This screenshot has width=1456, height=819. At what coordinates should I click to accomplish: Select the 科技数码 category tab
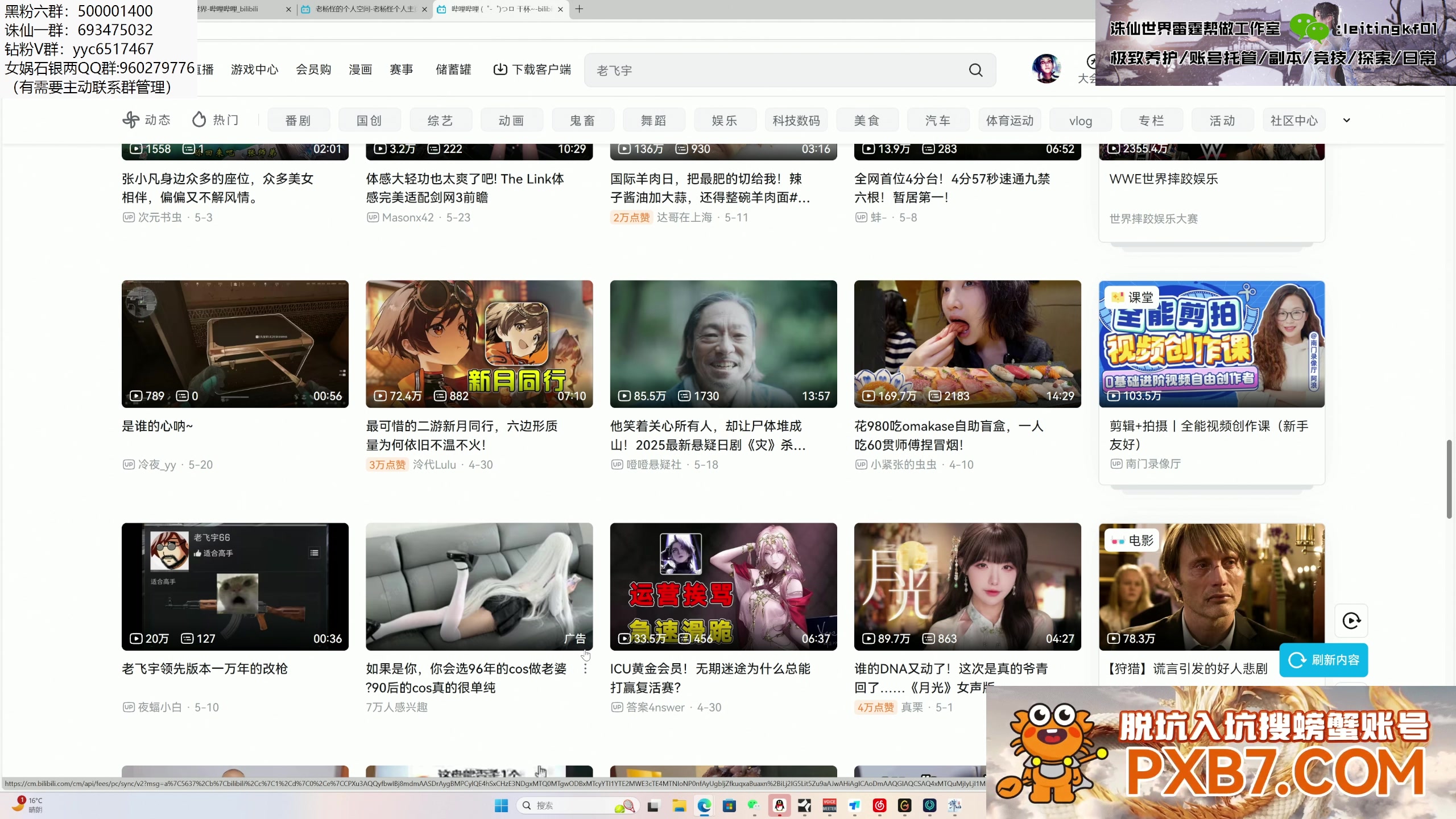pos(796,121)
